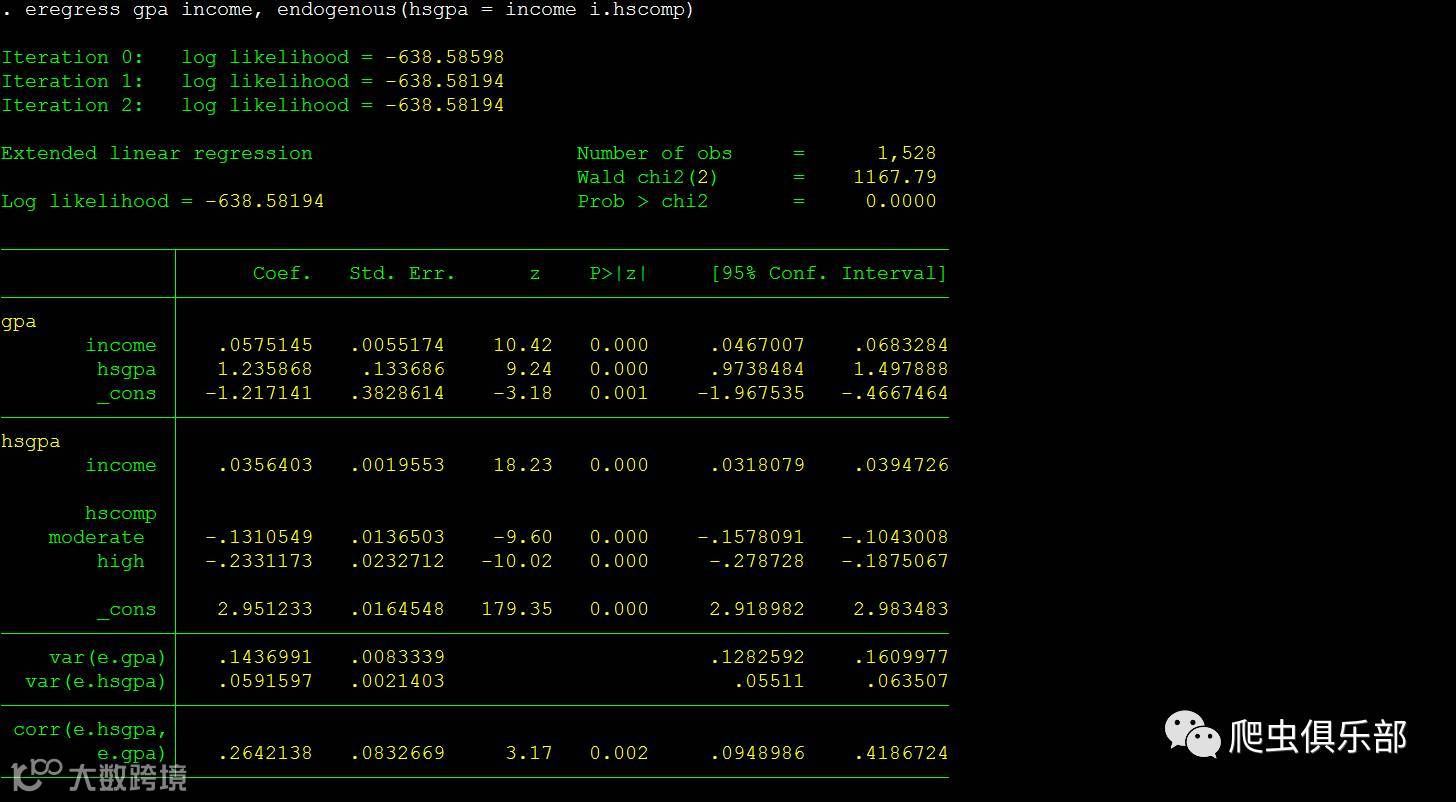This screenshot has height=802, width=1456.
Task: Select upper confidence bound .1609977
Action: tap(901, 657)
